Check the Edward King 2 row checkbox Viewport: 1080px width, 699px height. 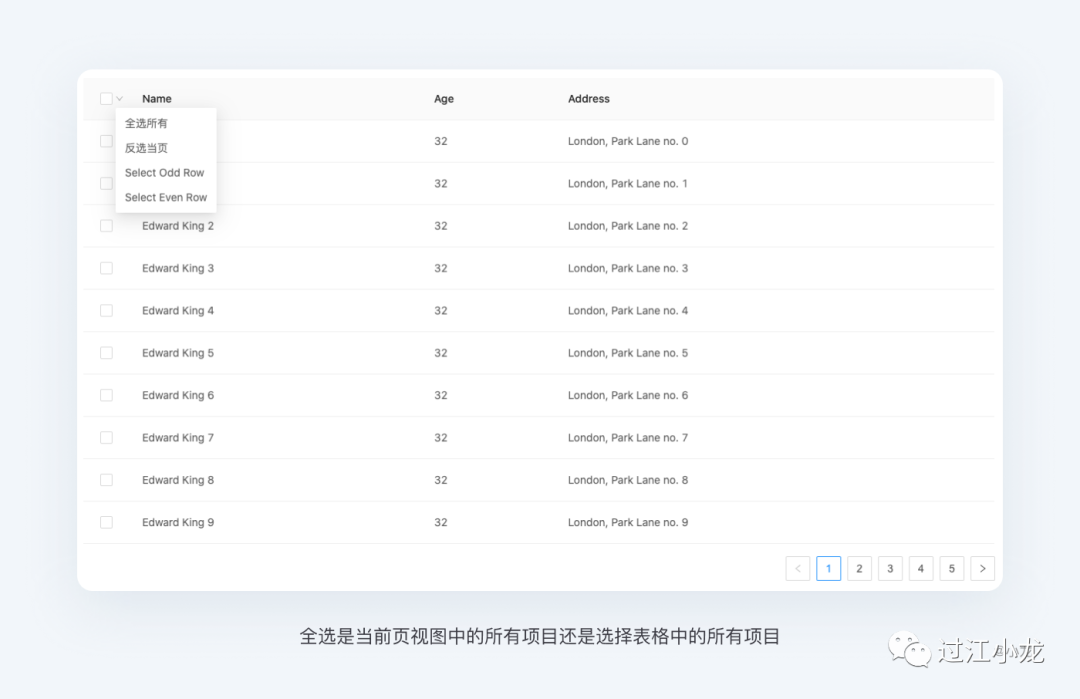point(106,226)
